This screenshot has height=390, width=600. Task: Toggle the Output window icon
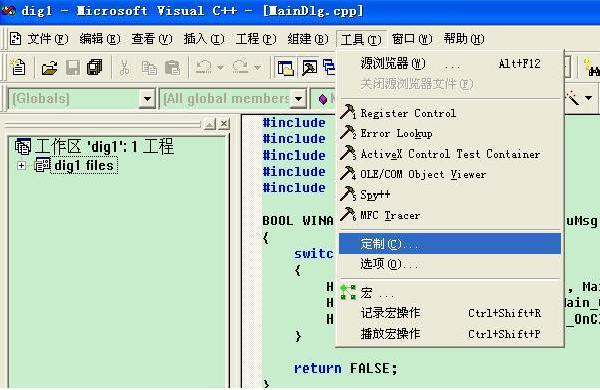pos(309,68)
